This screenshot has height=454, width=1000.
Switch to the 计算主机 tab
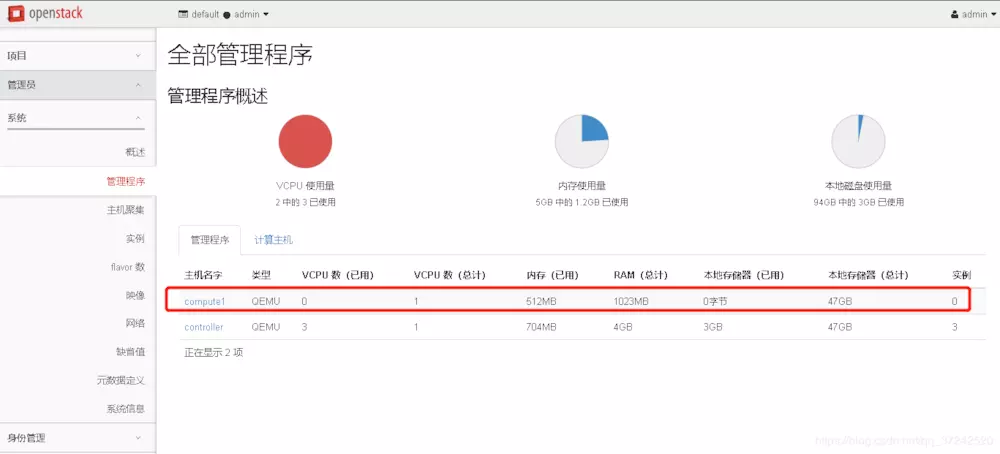click(x=274, y=240)
